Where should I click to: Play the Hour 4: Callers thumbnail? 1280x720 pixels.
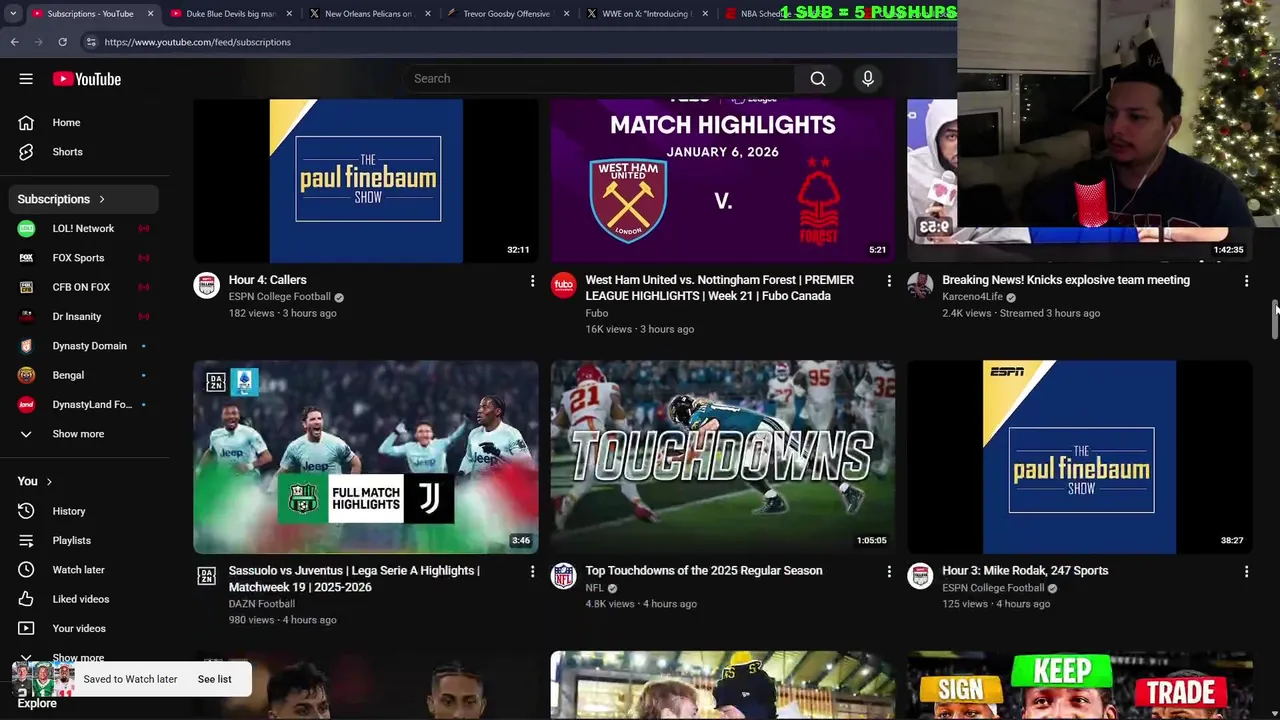[x=366, y=180]
